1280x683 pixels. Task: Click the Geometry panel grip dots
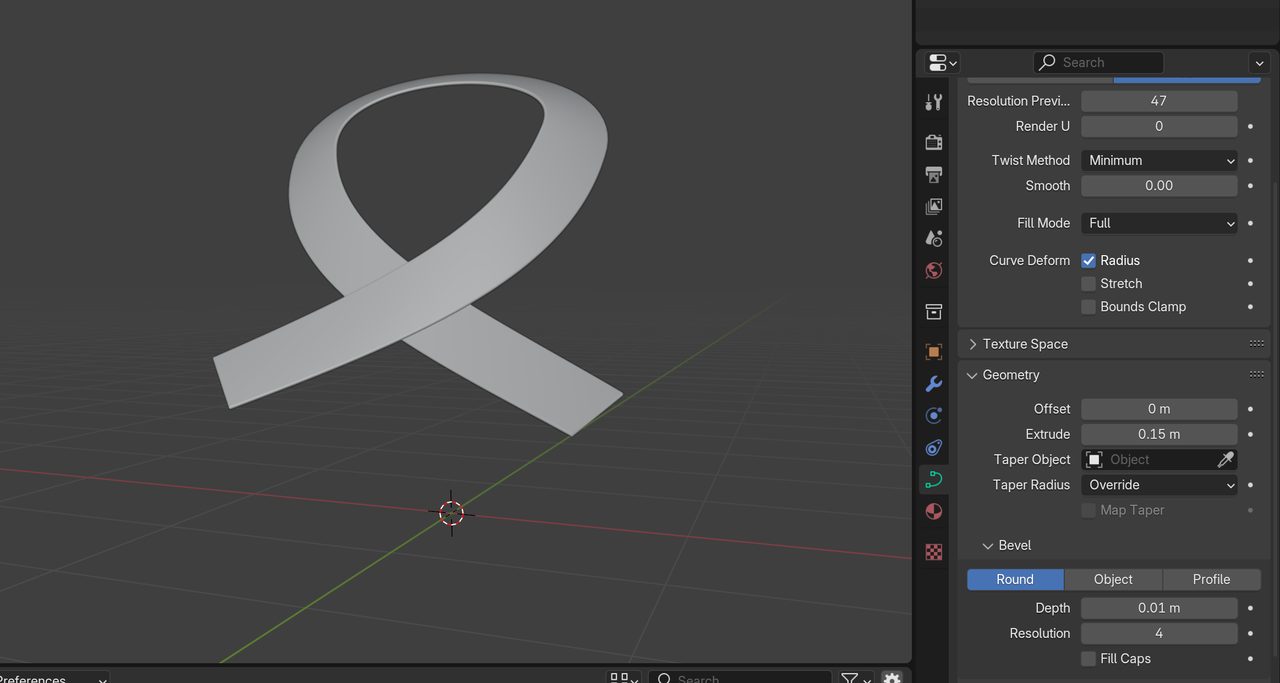point(1257,374)
